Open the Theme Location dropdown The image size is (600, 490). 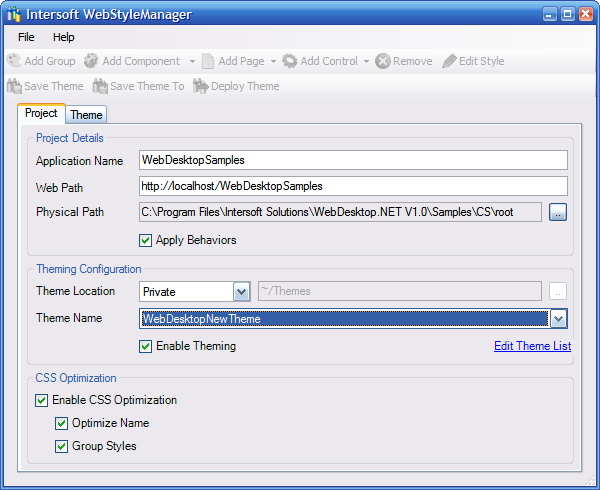[x=241, y=291]
